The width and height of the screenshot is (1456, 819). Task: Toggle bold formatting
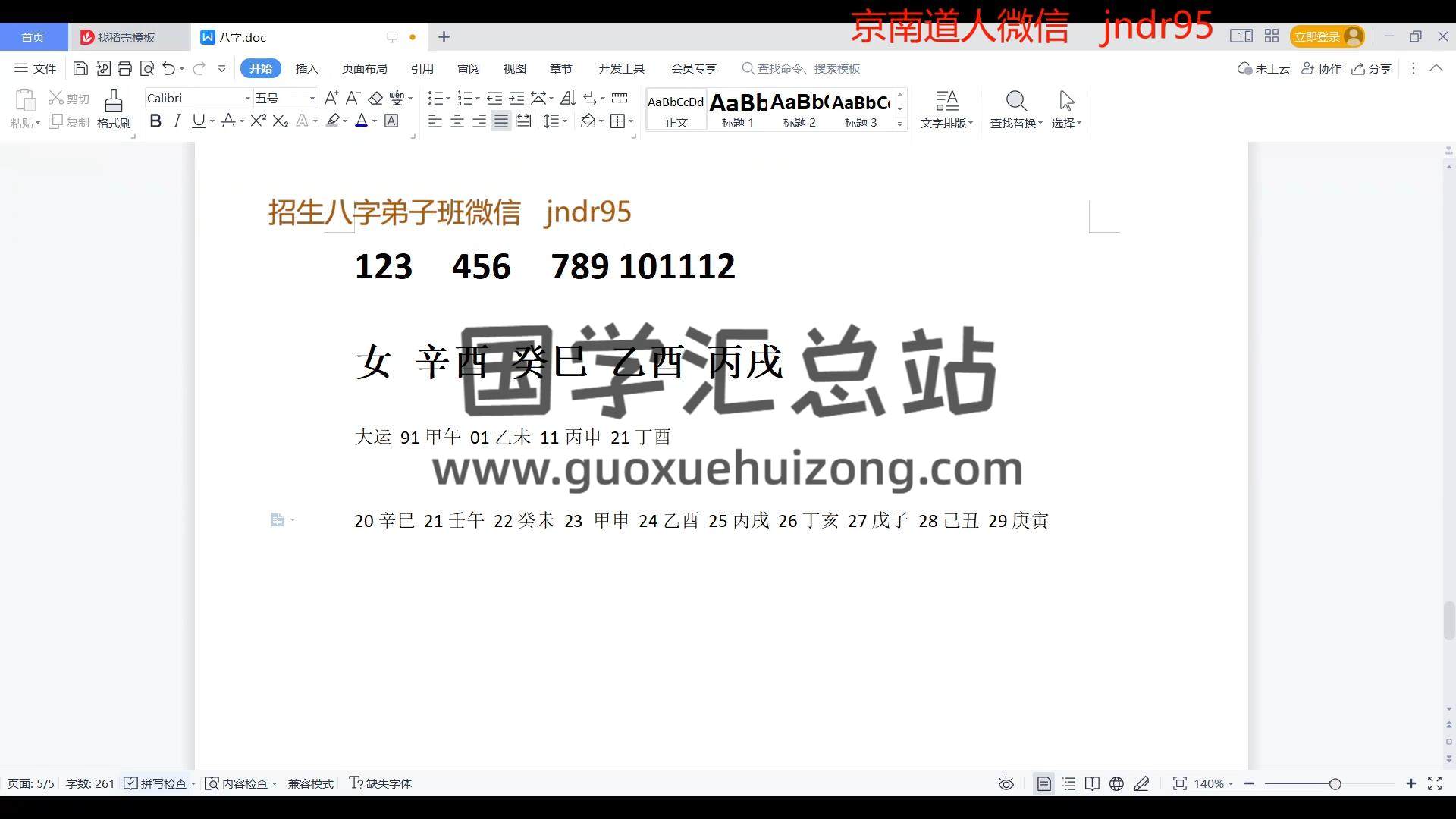coord(155,121)
